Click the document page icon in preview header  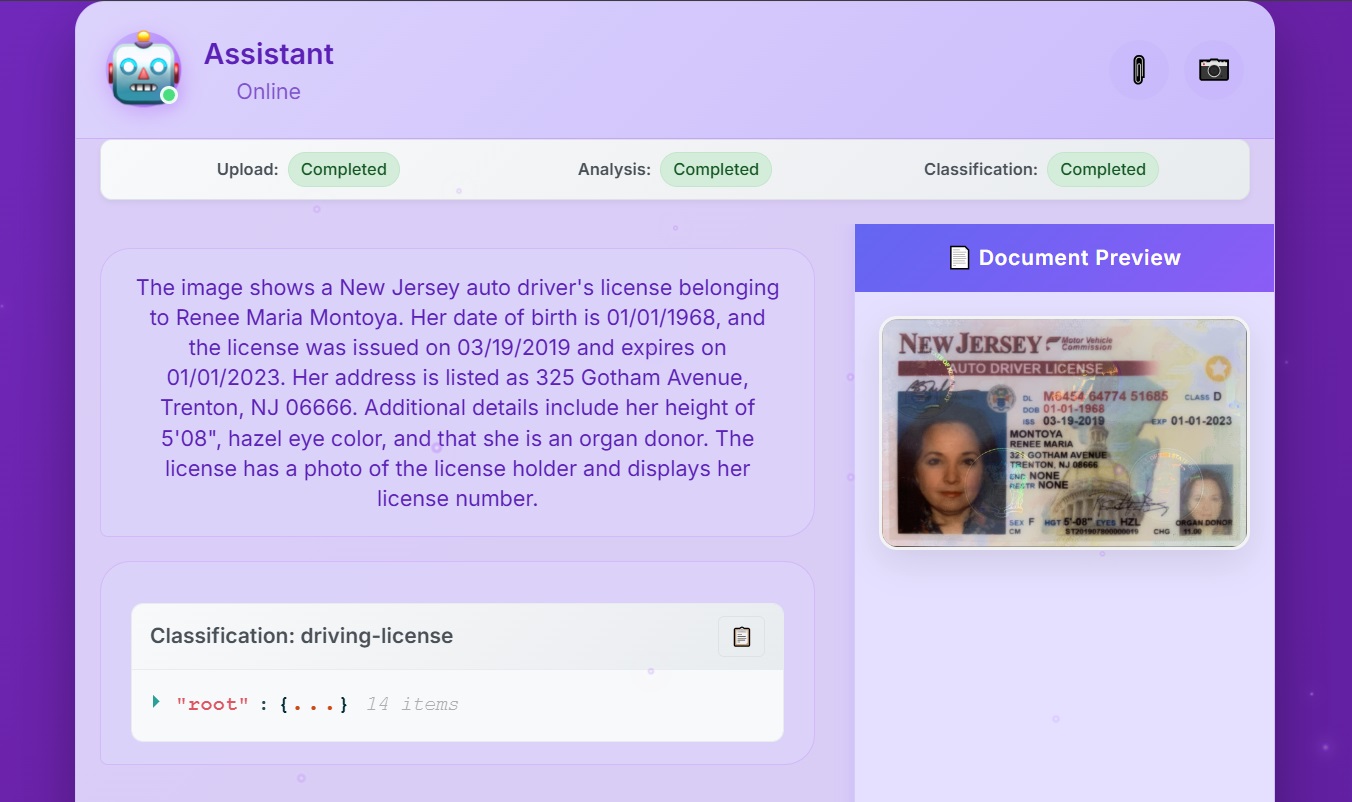tap(959, 258)
